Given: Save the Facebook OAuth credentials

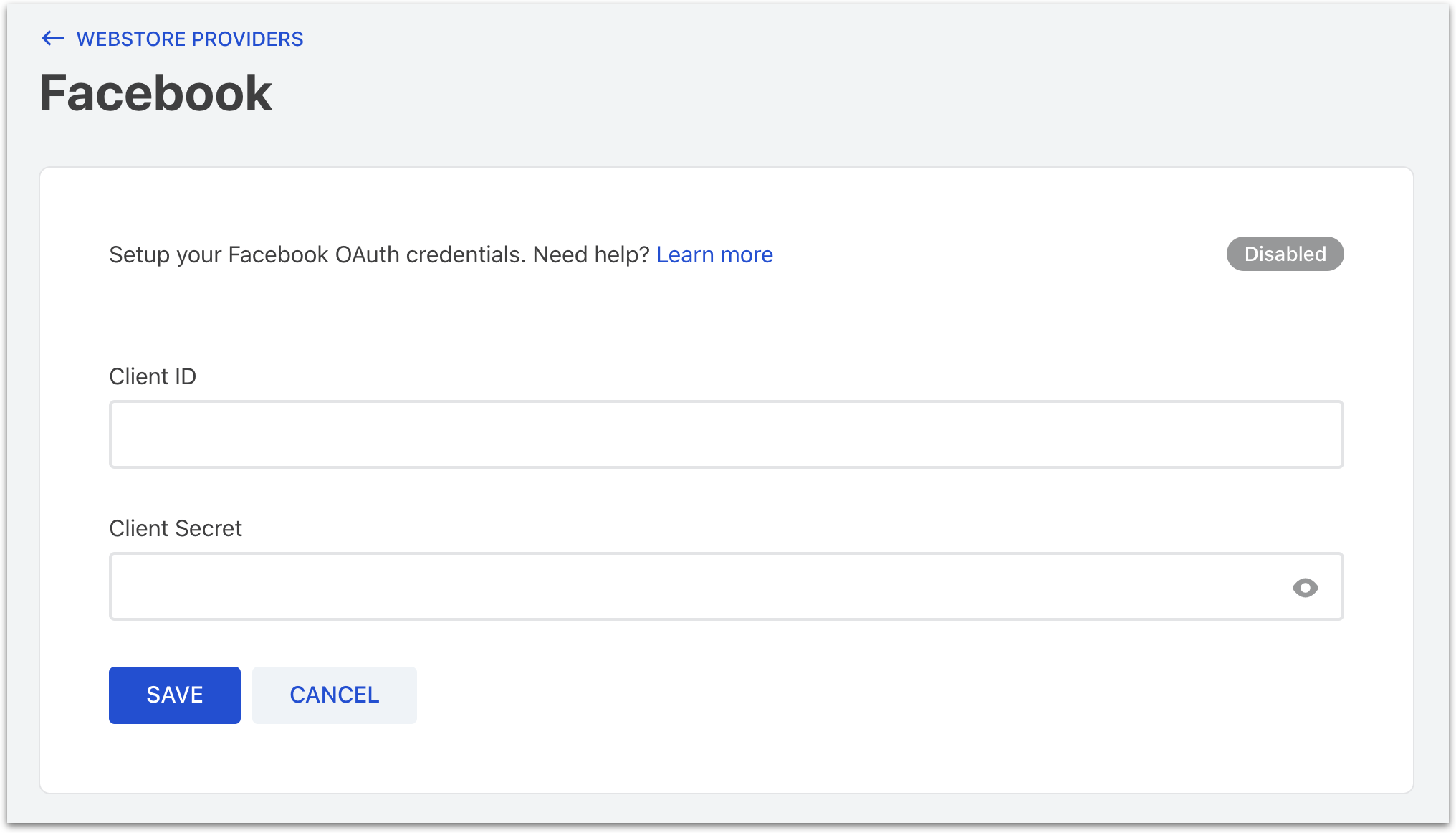Looking at the screenshot, I should 175,695.
